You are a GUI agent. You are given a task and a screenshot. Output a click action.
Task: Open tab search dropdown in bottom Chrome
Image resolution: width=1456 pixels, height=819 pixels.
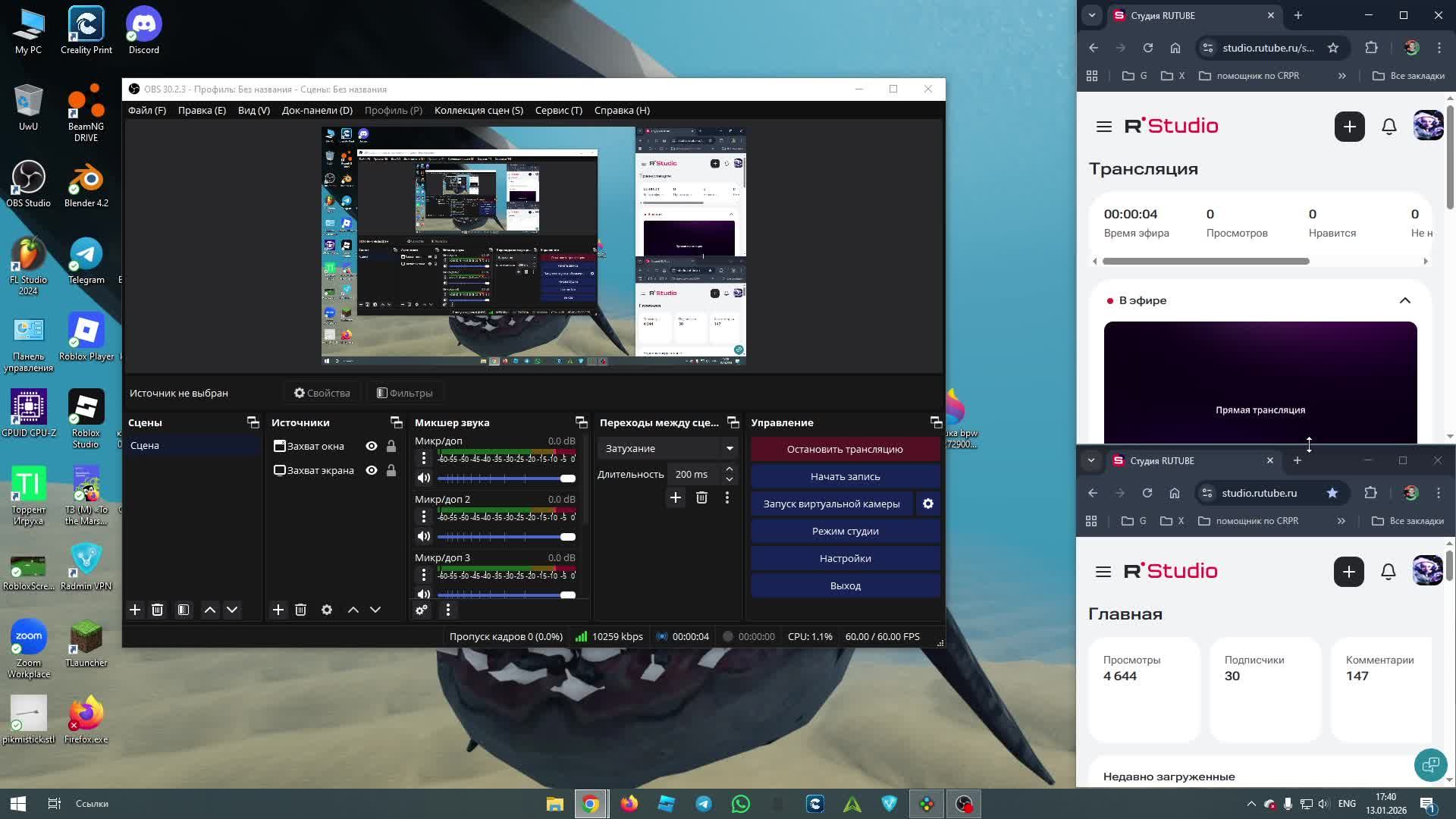click(1091, 460)
